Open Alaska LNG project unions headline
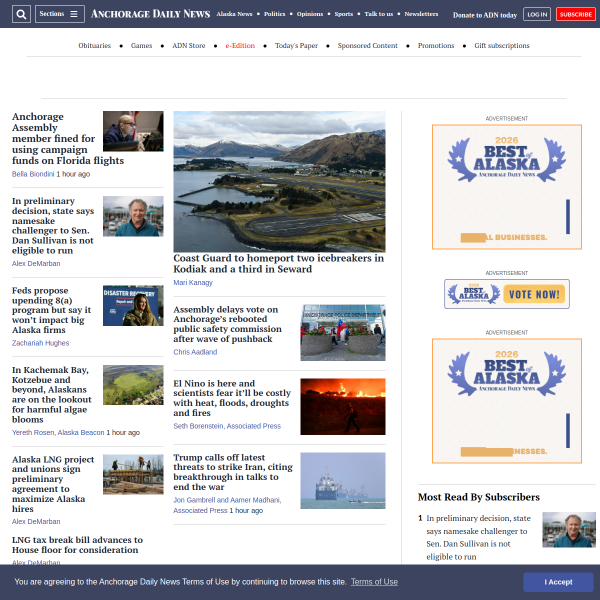 (x=53, y=484)
